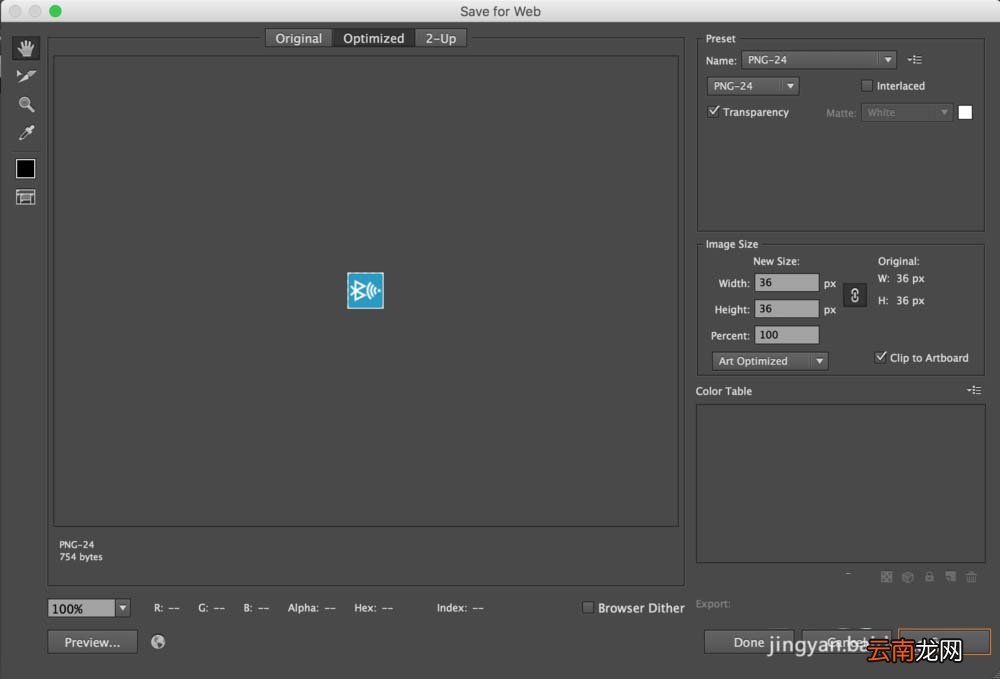Click the preview in browser globe icon

(158, 642)
